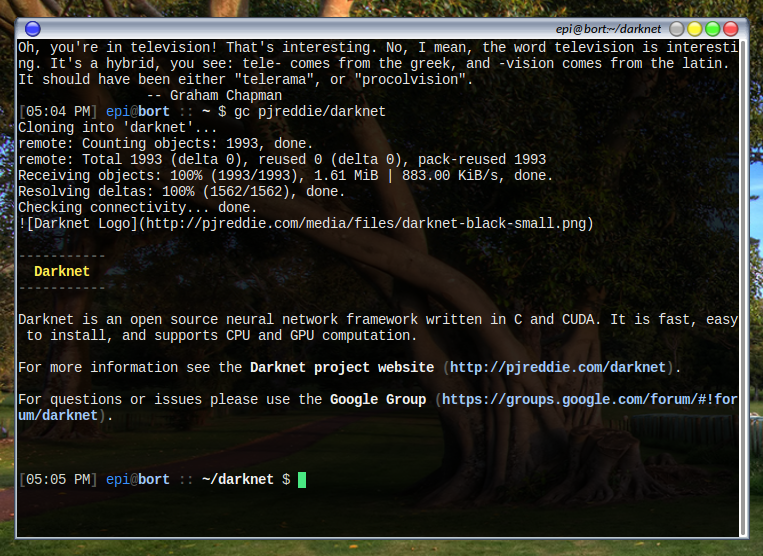The width and height of the screenshot is (763, 556).
Task: Click the Checking connectivity line
Action: point(138,208)
